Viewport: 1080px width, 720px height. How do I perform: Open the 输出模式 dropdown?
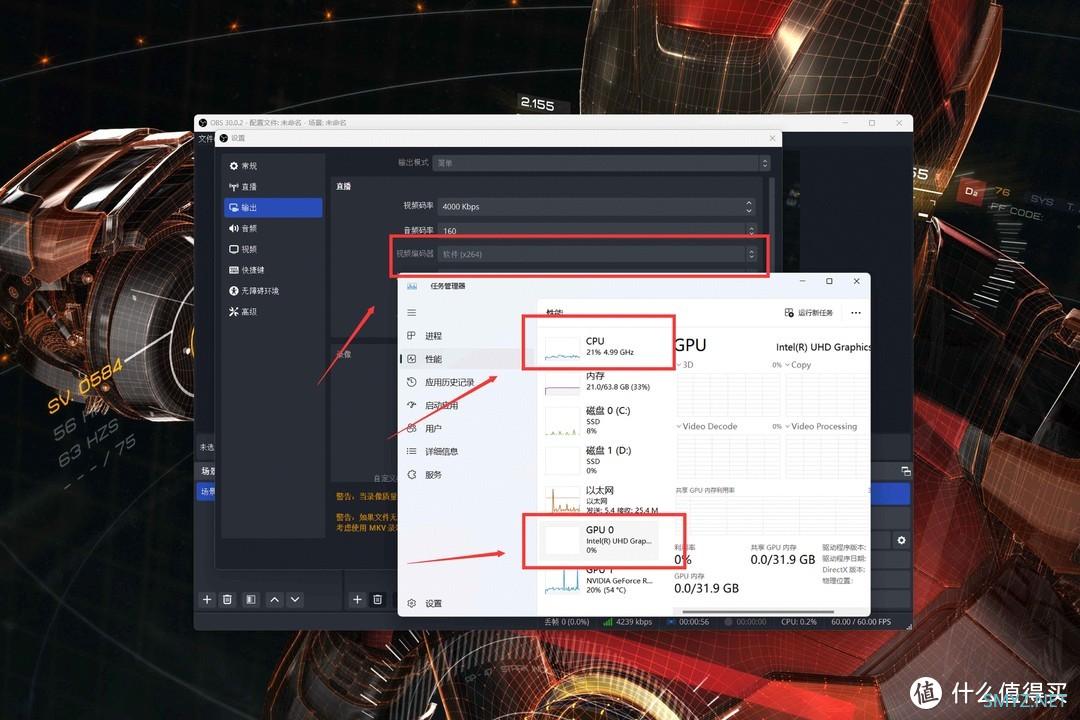[601, 163]
